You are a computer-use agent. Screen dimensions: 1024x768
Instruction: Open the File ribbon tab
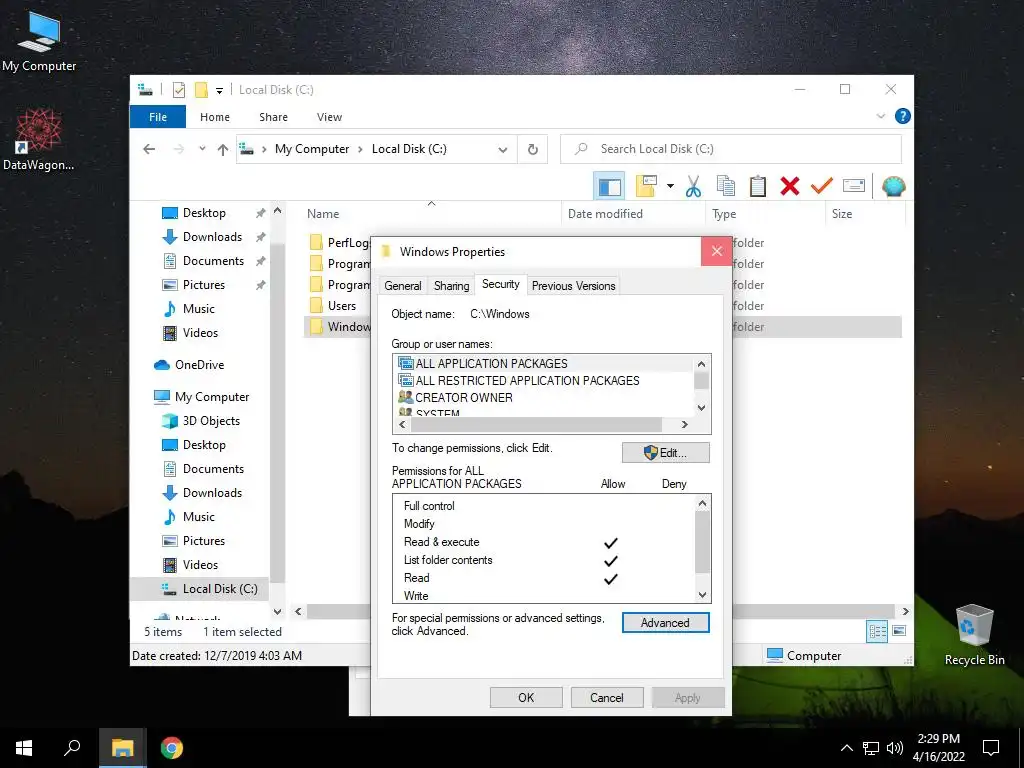[x=157, y=117]
